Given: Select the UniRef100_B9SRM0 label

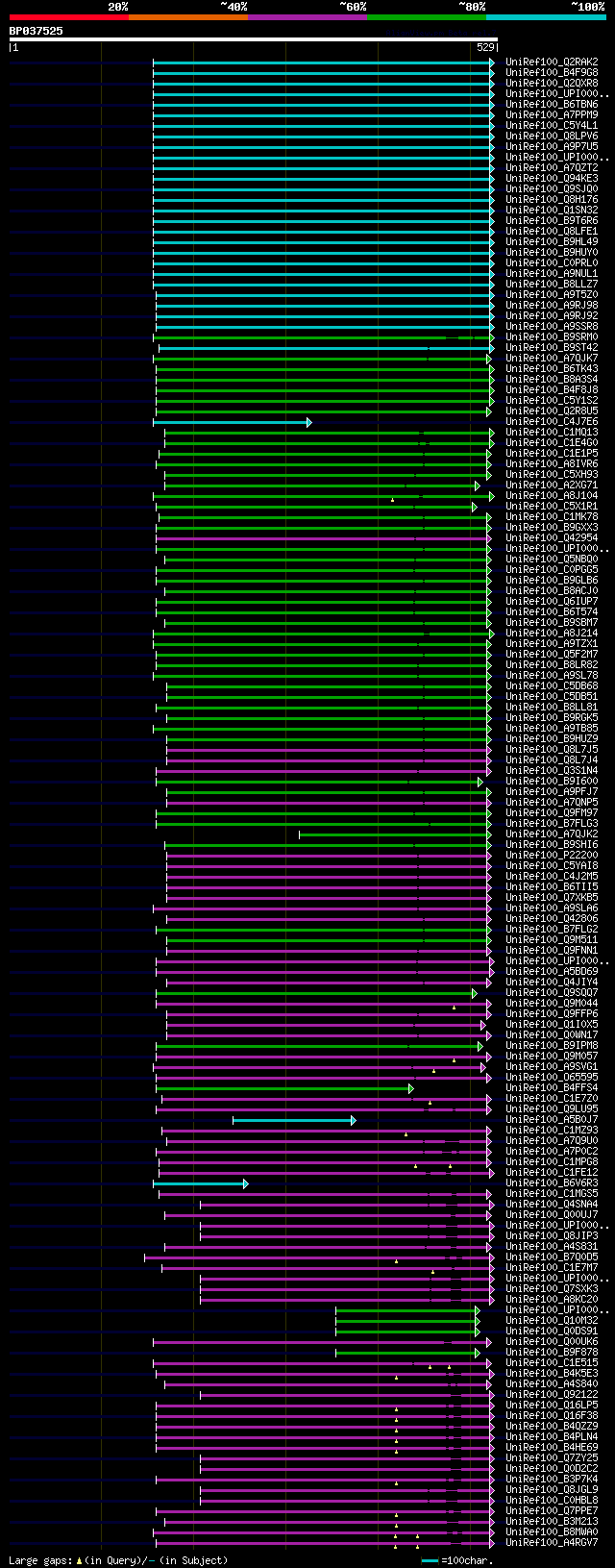Looking at the screenshot, I should [552, 337].
